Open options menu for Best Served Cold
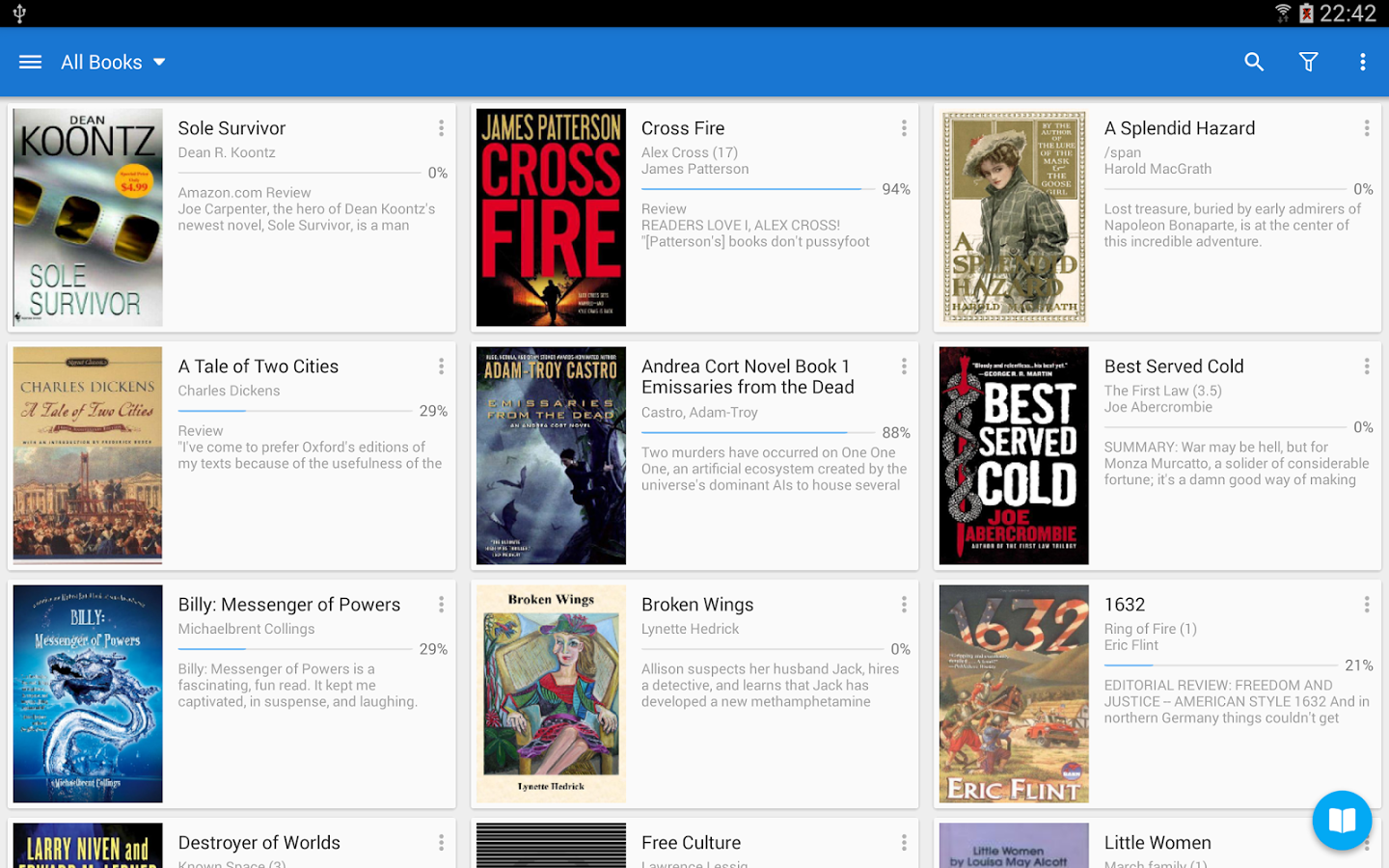The height and width of the screenshot is (868, 1389). 1367,366
